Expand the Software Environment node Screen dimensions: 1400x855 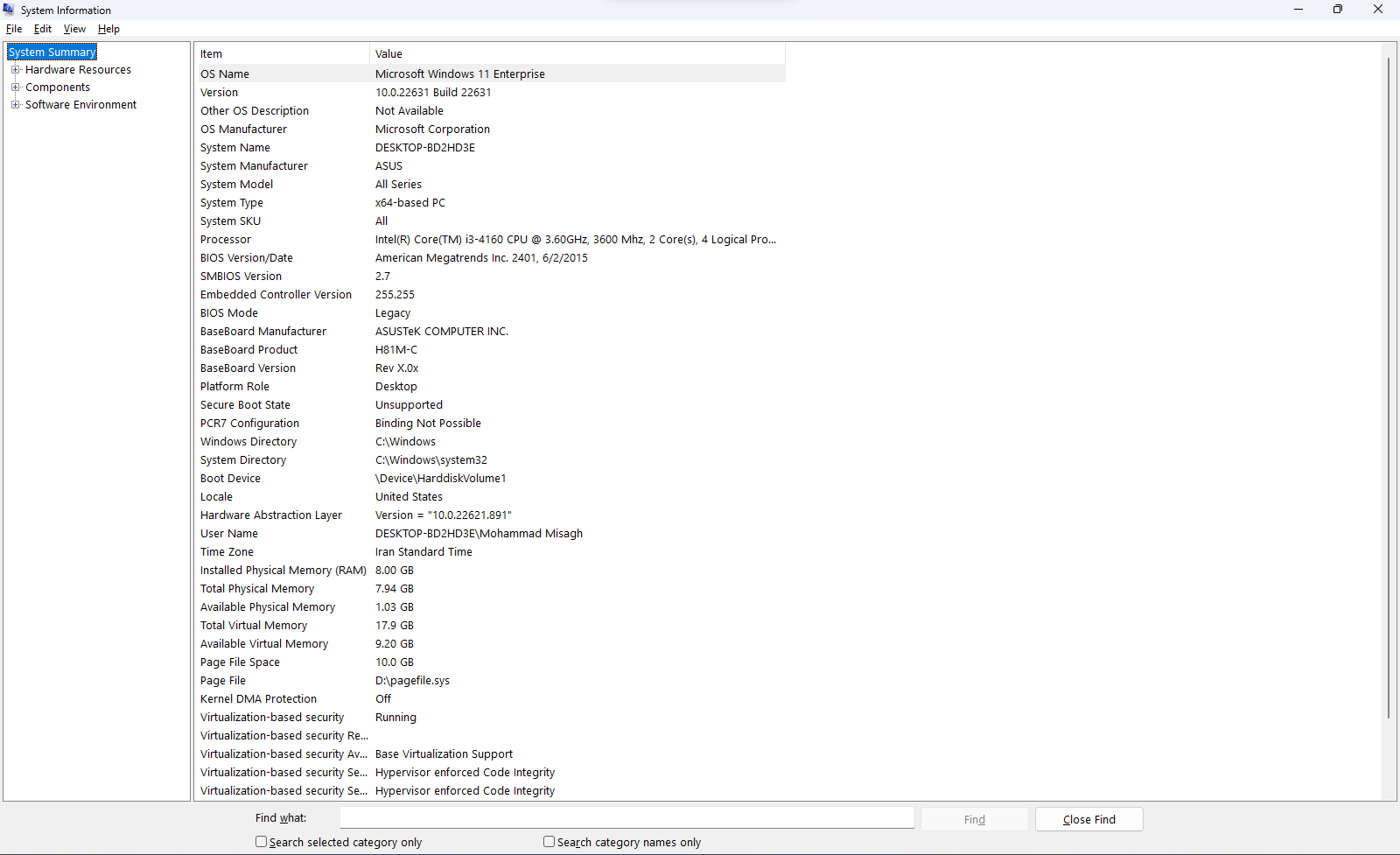(15, 105)
